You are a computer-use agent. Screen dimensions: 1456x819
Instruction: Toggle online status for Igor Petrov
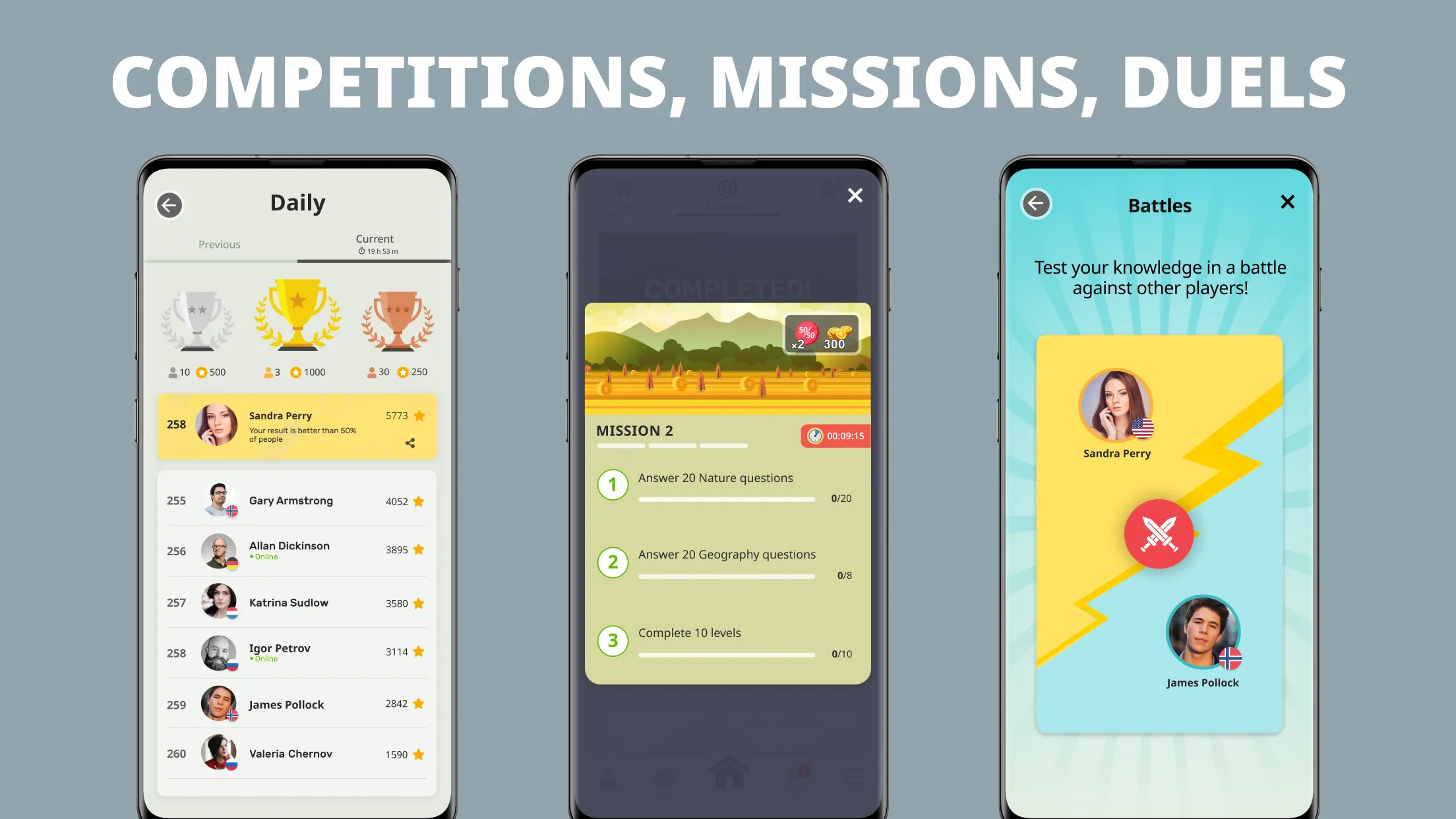pos(264,658)
